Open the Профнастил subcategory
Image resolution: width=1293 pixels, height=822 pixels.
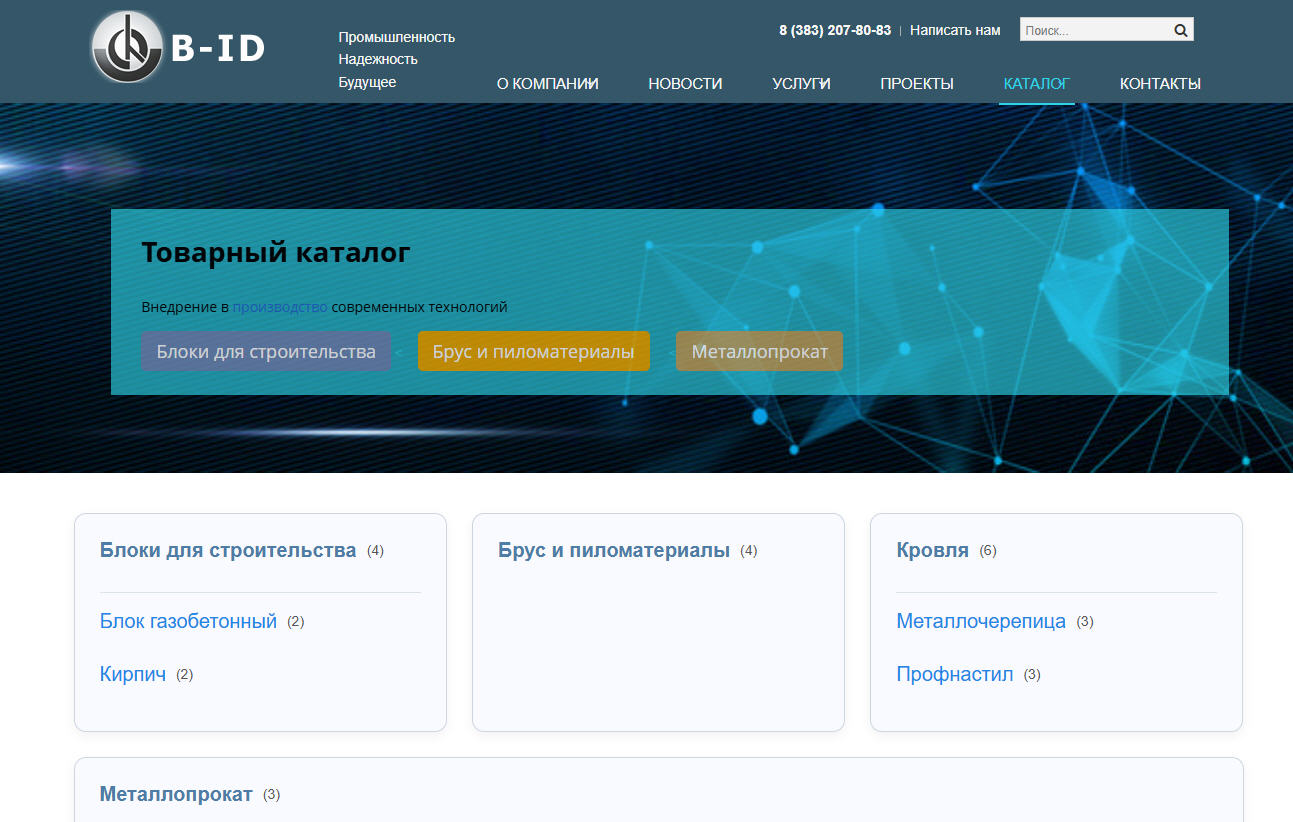(x=956, y=674)
